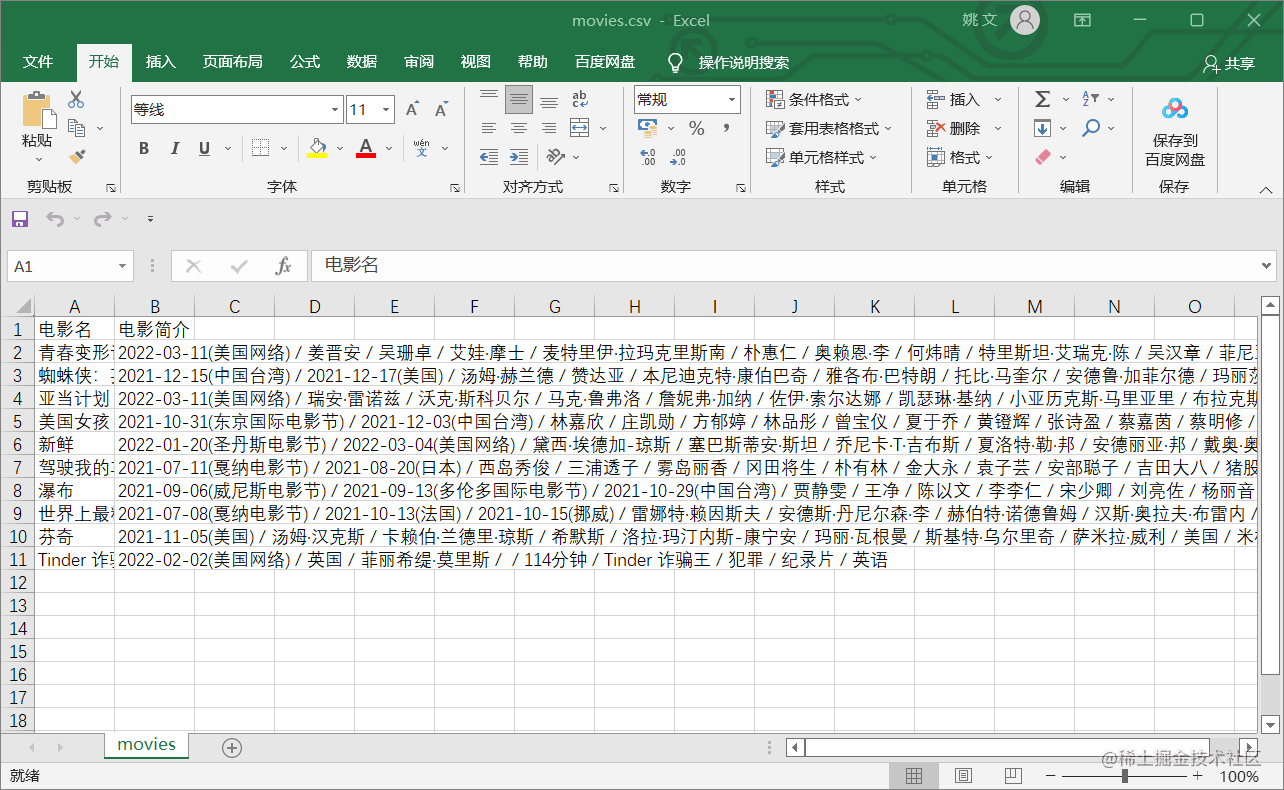Viewport: 1284px width, 790px height.
Task: Toggle Underline formatting
Action: tap(204, 148)
